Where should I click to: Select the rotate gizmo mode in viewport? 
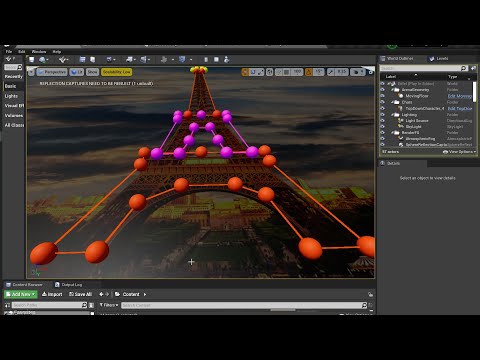[253, 72]
